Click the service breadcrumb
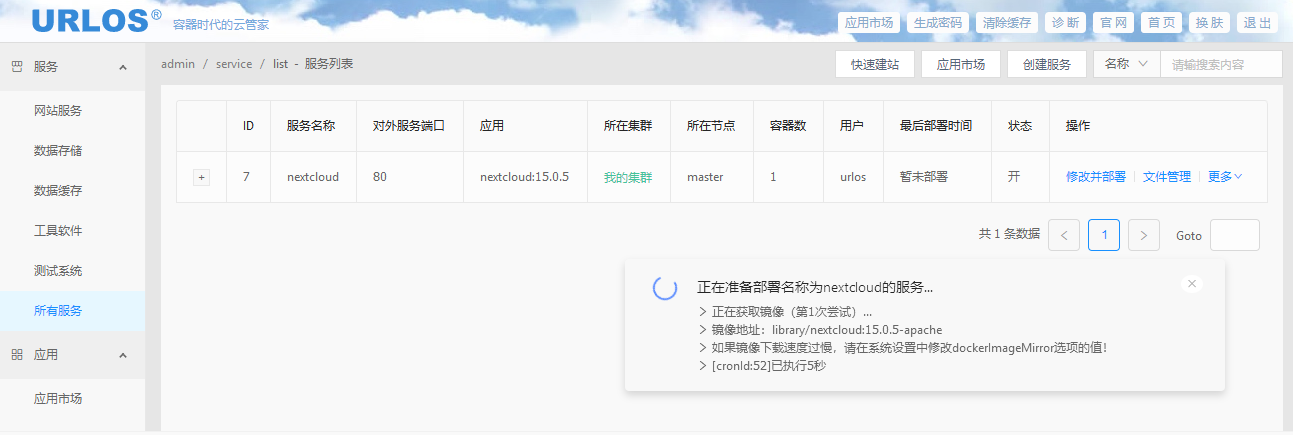Screen dimensions: 1293x435 234,64
